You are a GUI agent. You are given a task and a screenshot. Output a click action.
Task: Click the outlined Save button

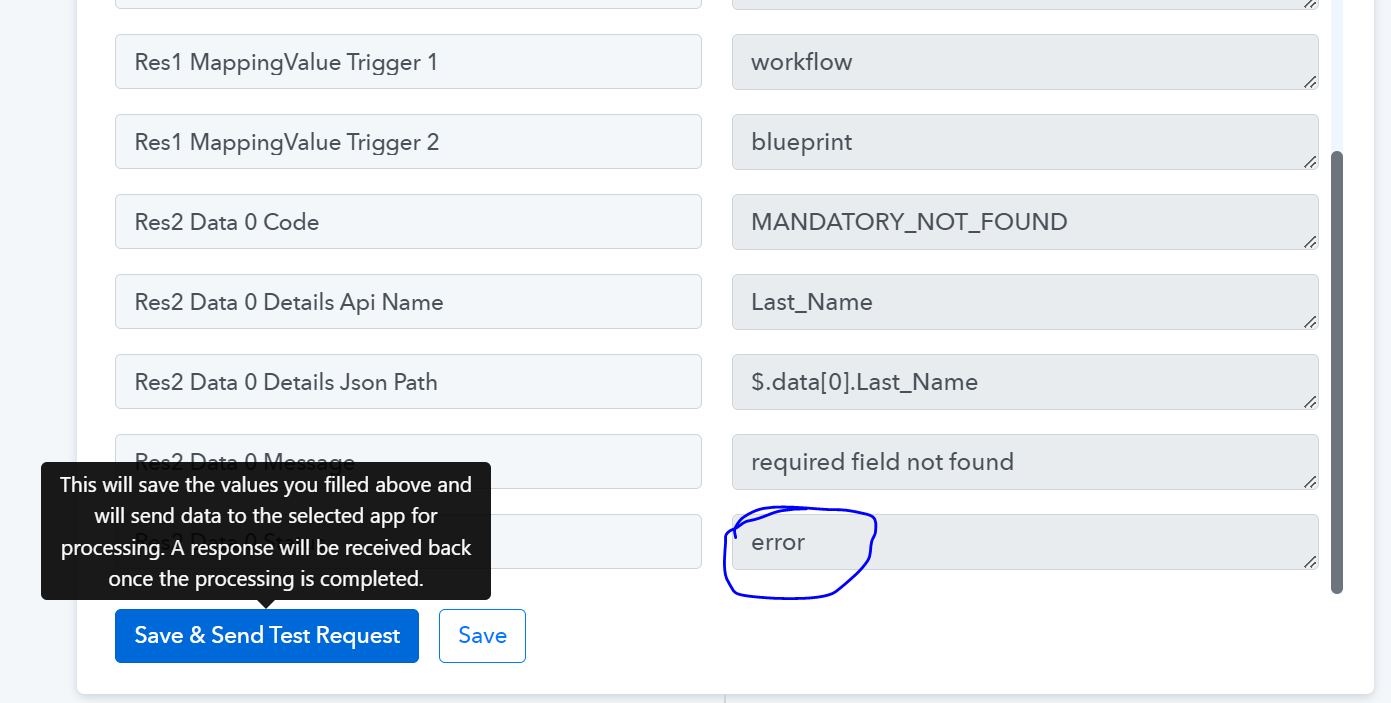(482, 636)
